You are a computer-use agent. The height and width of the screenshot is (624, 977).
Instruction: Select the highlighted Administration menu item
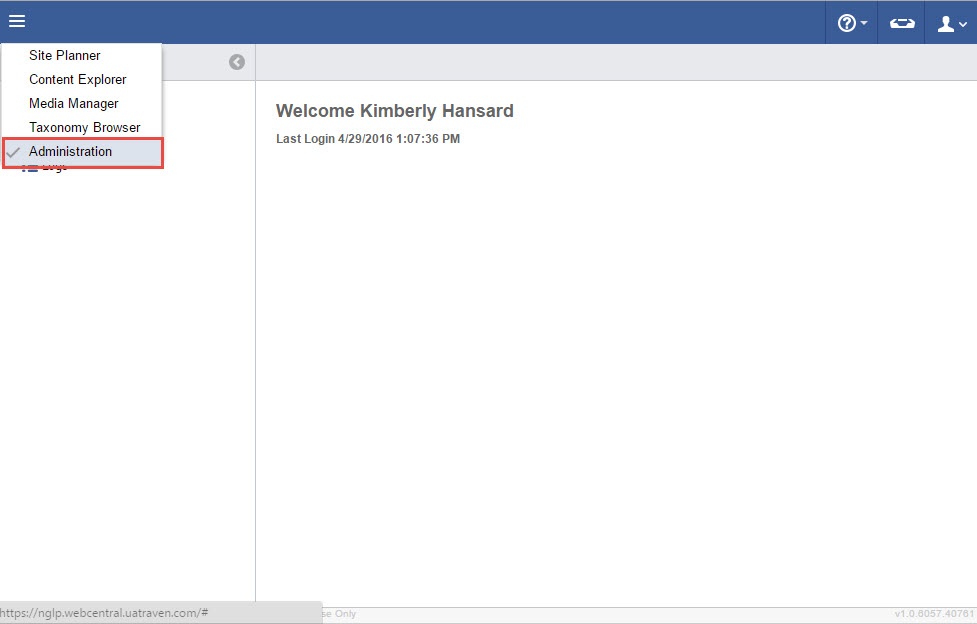pos(71,152)
